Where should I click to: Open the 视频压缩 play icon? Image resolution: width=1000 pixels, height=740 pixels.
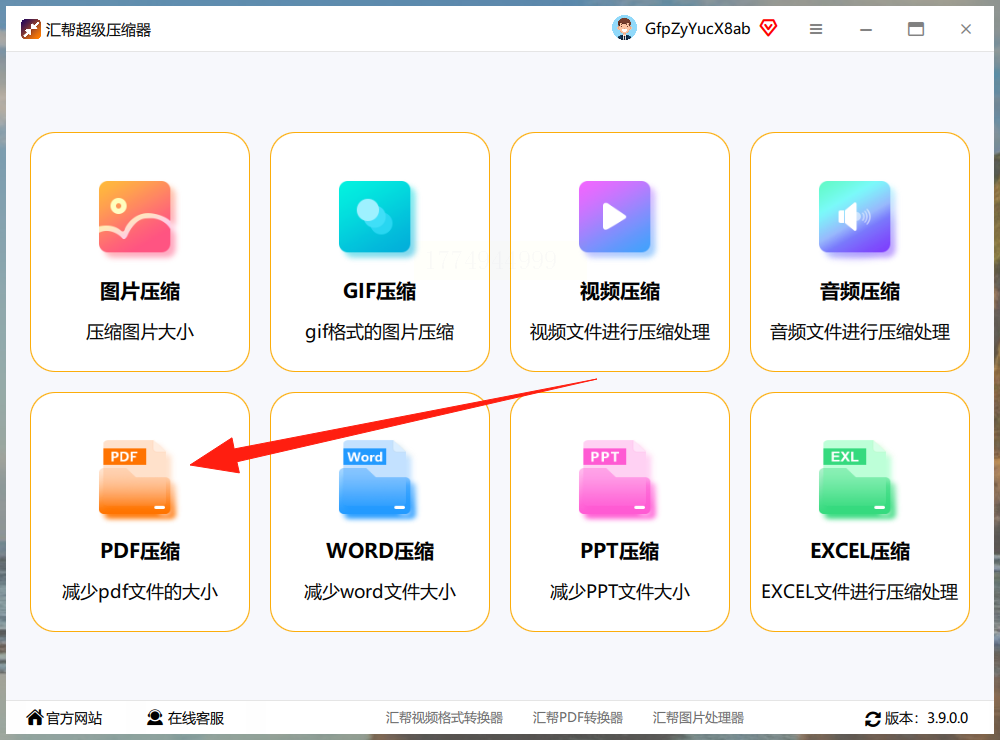click(x=615, y=217)
